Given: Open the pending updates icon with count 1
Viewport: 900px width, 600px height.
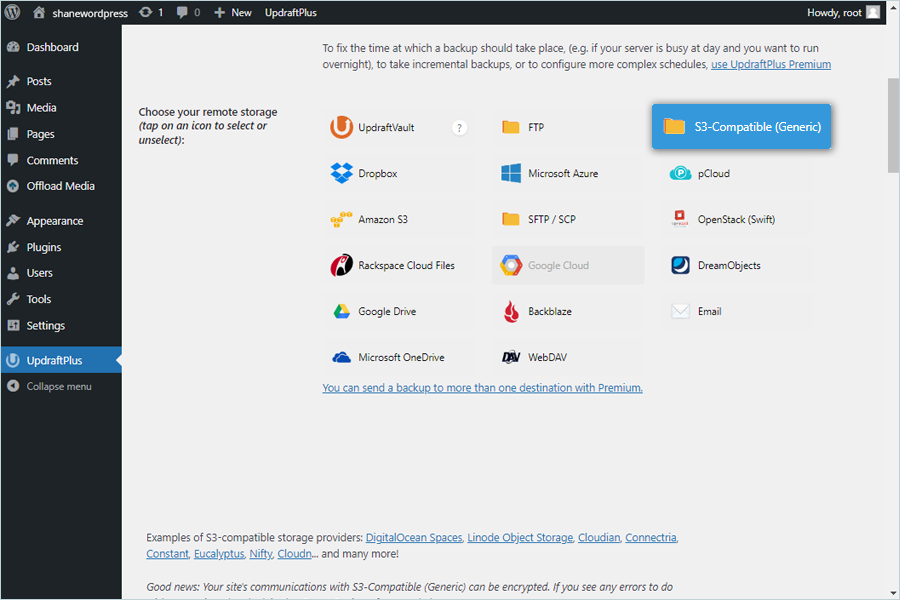Looking at the screenshot, I should coord(151,12).
